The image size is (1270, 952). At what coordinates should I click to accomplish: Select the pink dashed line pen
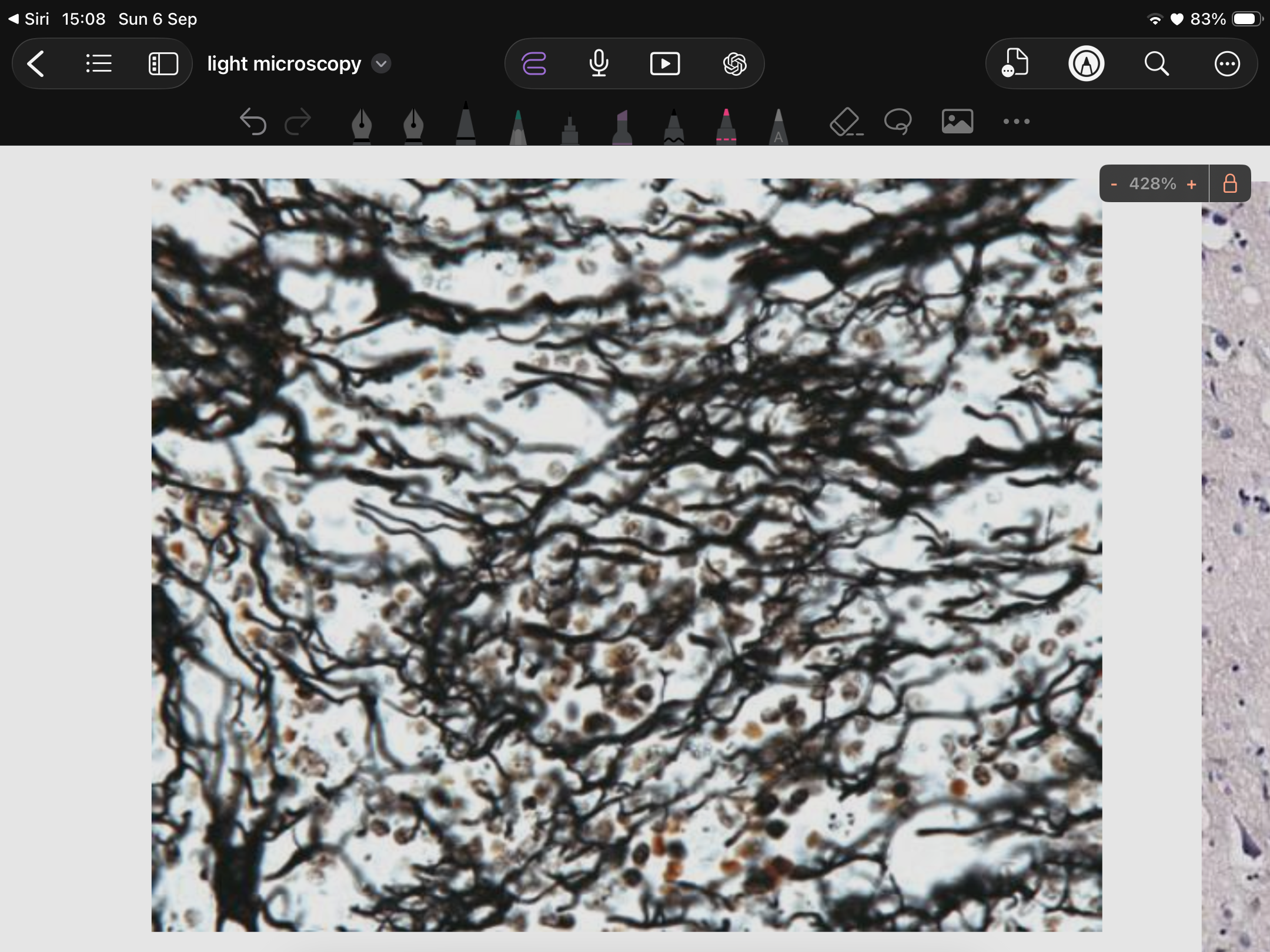(x=726, y=126)
